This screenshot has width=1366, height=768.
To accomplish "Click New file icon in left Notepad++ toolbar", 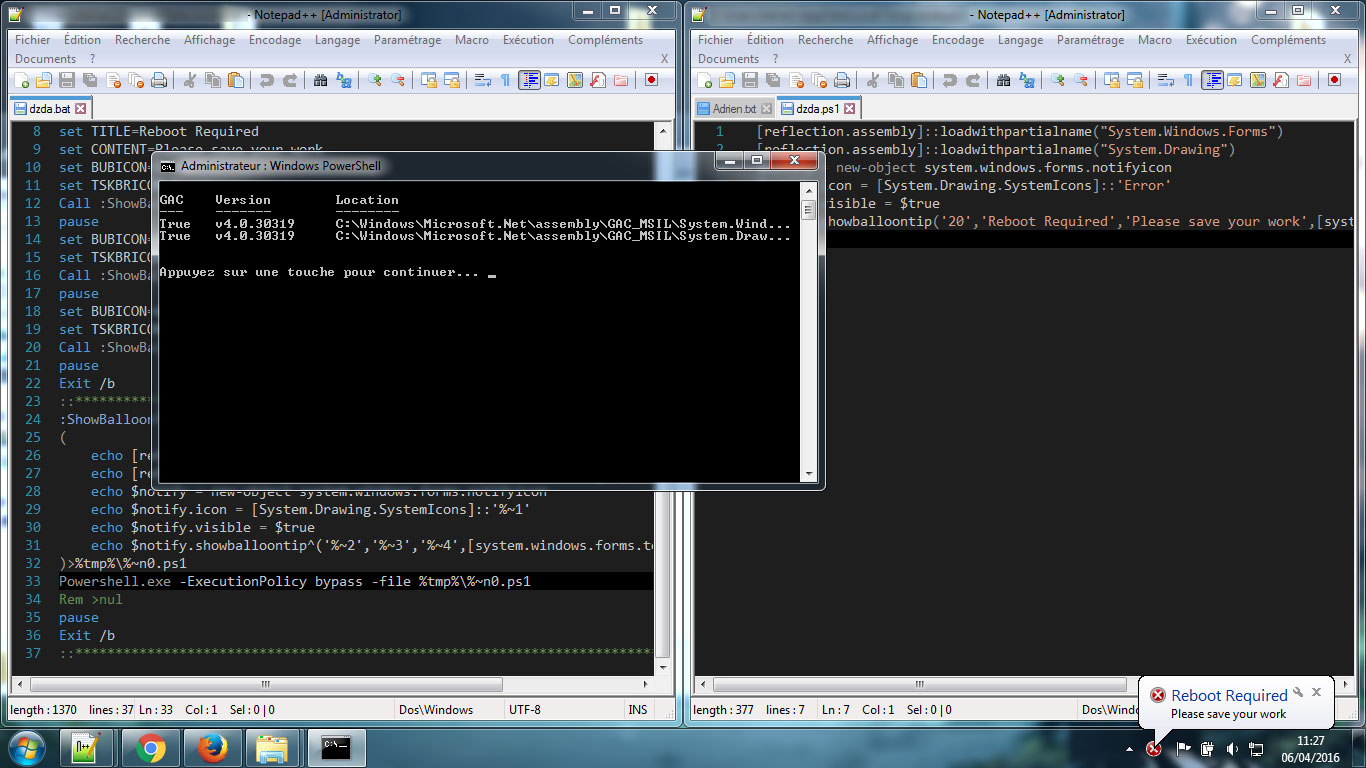I will tap(21, 80).
